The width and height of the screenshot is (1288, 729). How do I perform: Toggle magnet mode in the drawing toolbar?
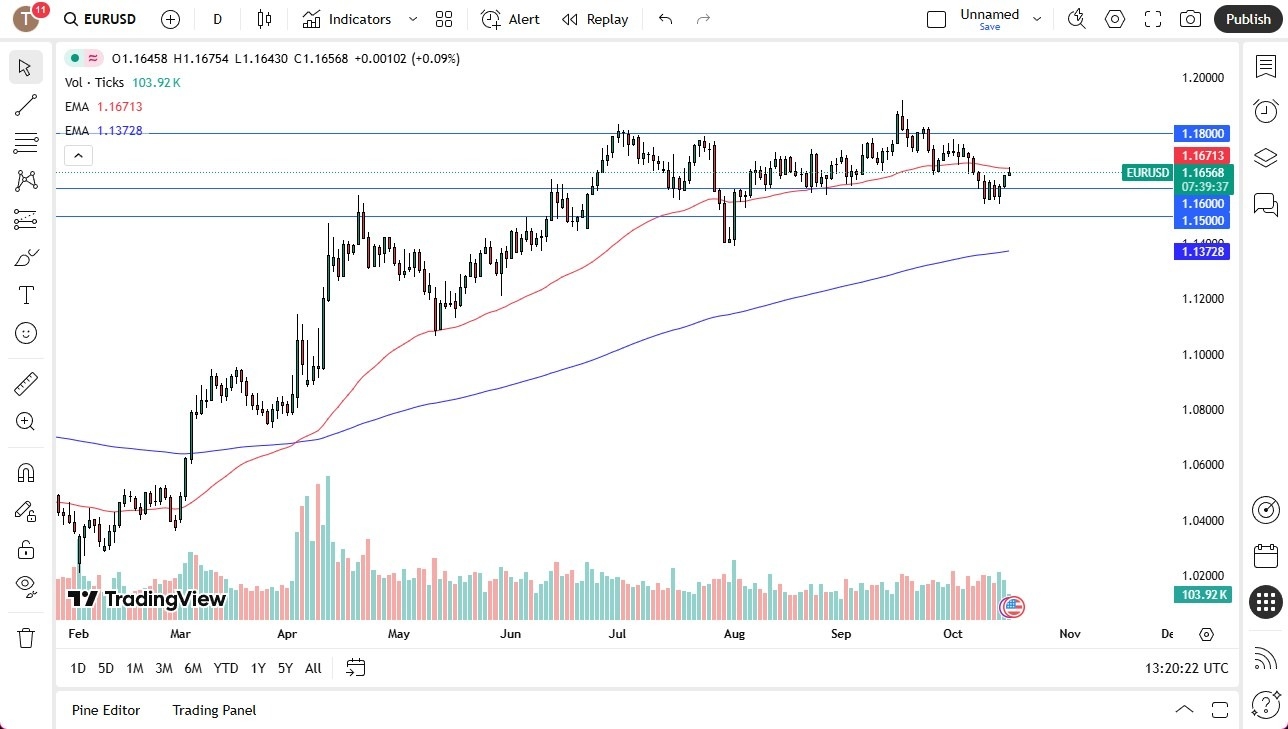tap(26, 472)
